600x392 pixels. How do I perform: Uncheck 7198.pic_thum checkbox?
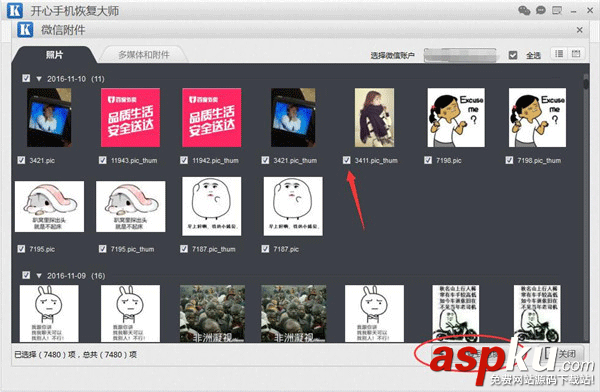(x=509, y=160)
